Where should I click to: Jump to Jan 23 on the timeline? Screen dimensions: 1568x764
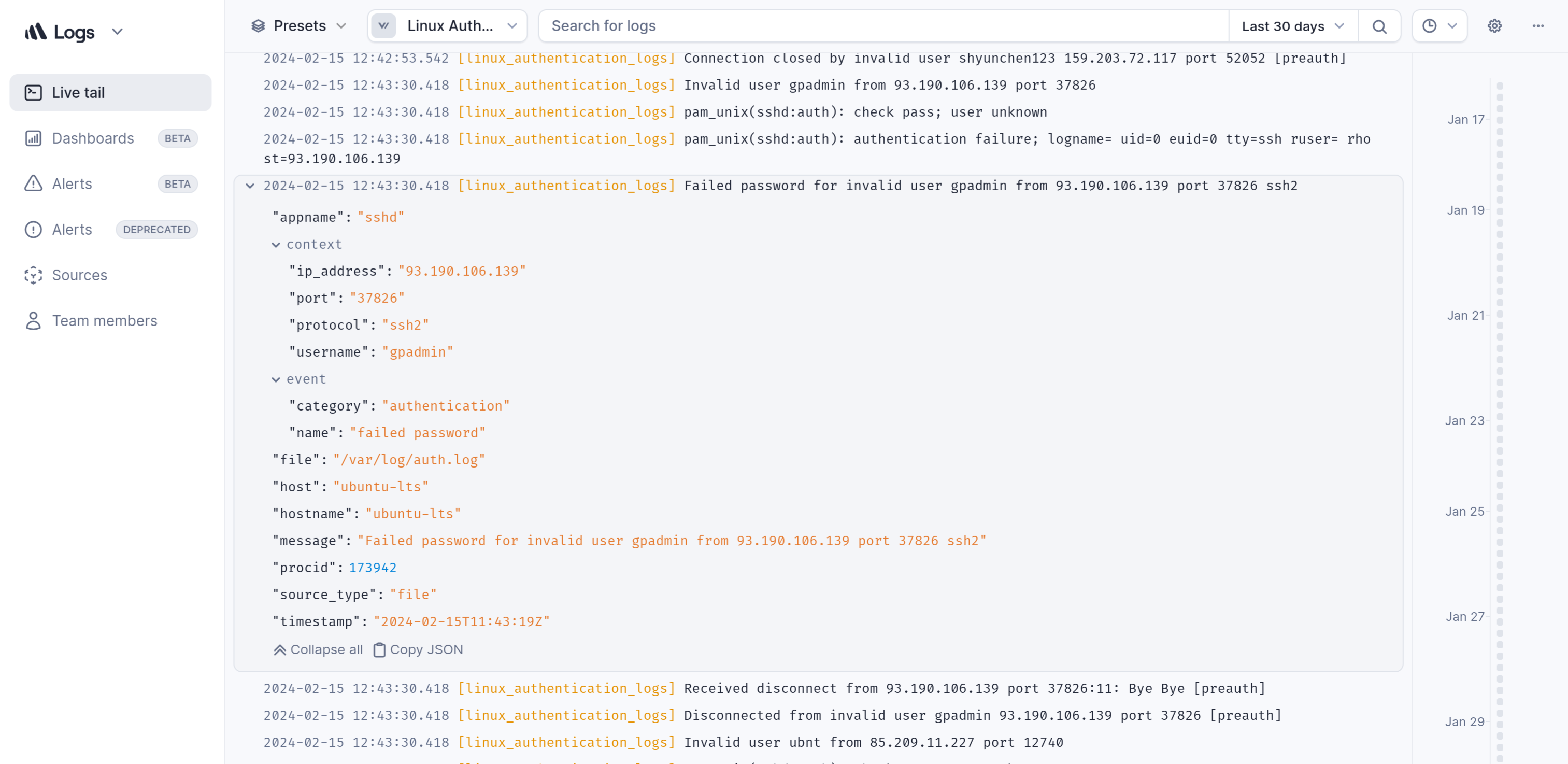coord(1464,421)
